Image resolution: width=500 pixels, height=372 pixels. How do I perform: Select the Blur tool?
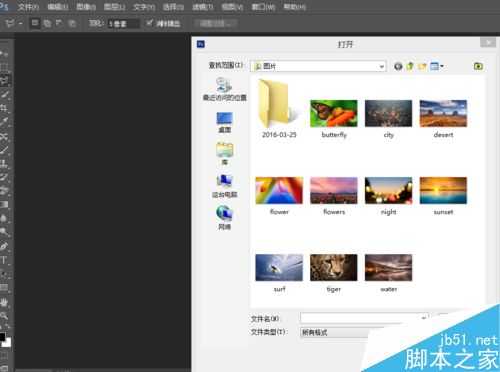[4, 218]
